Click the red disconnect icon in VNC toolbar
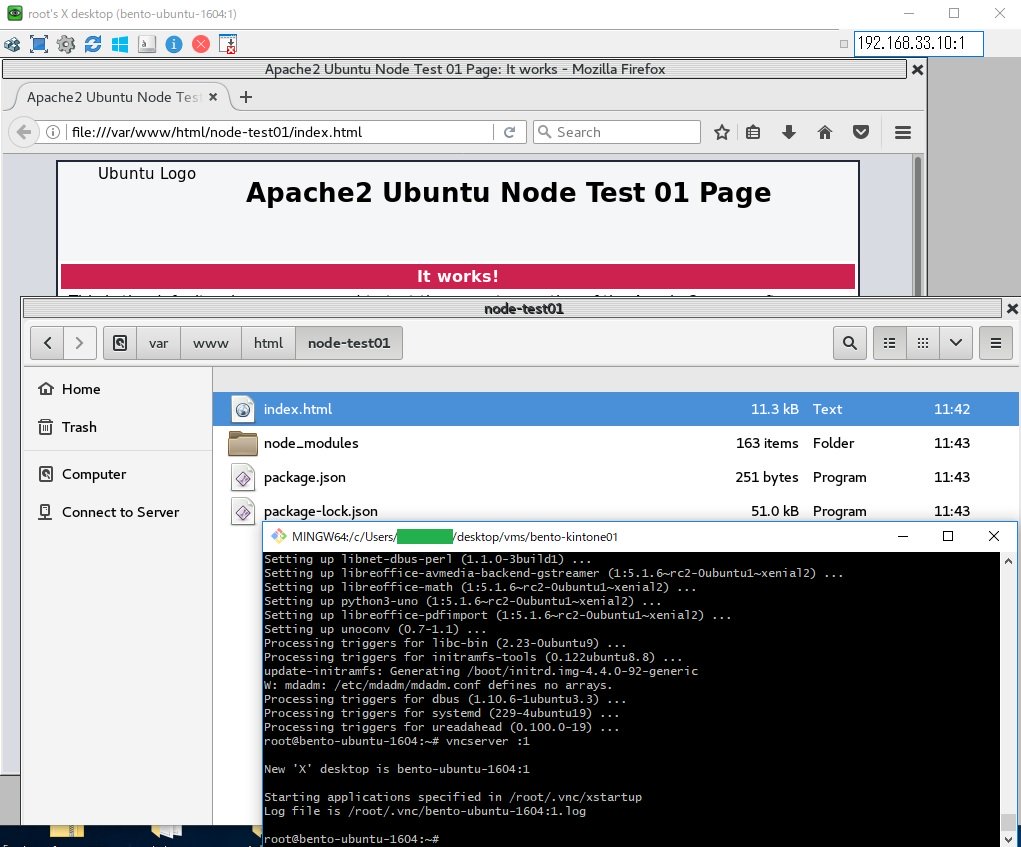 click(x=201, y=44)
